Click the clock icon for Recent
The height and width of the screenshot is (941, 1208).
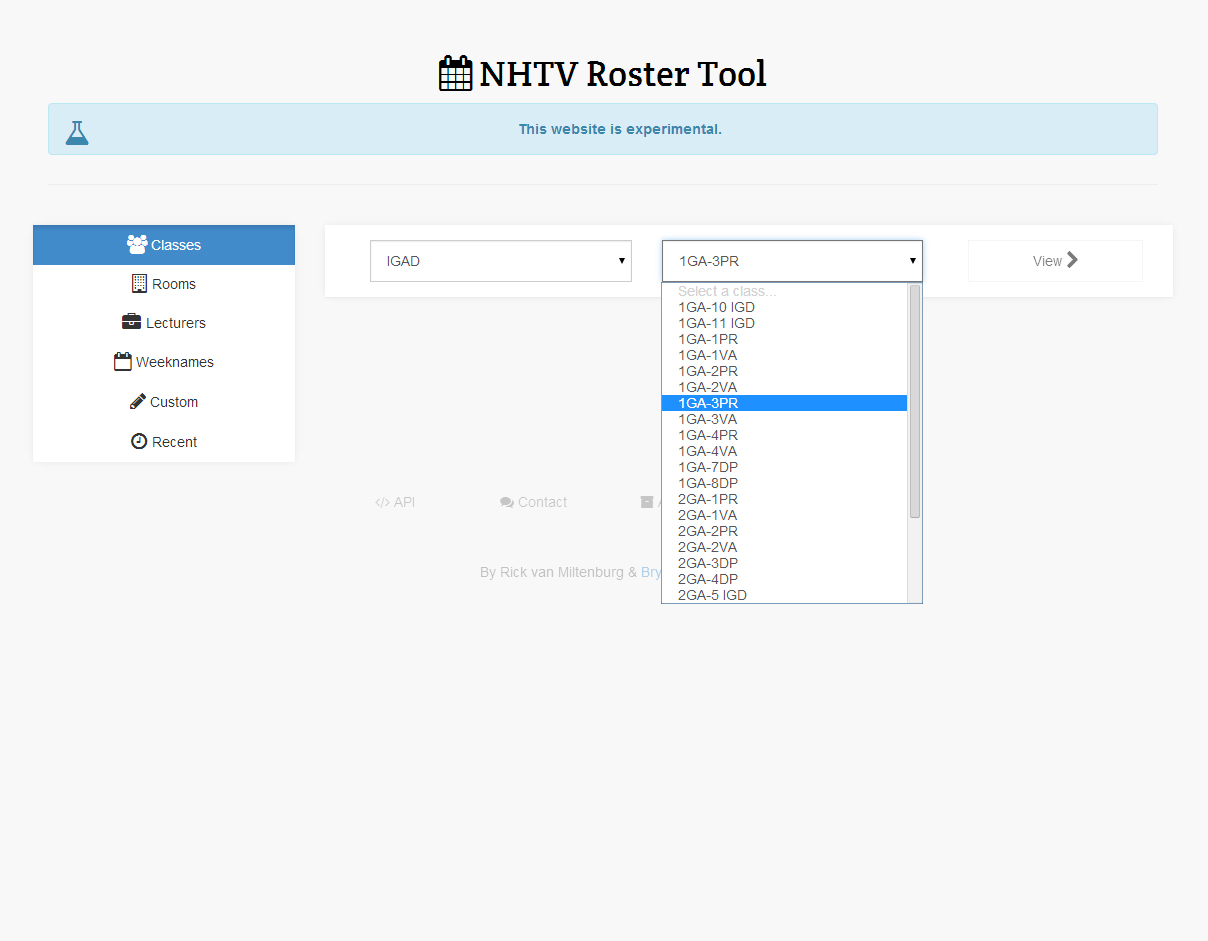pos(139,441)
